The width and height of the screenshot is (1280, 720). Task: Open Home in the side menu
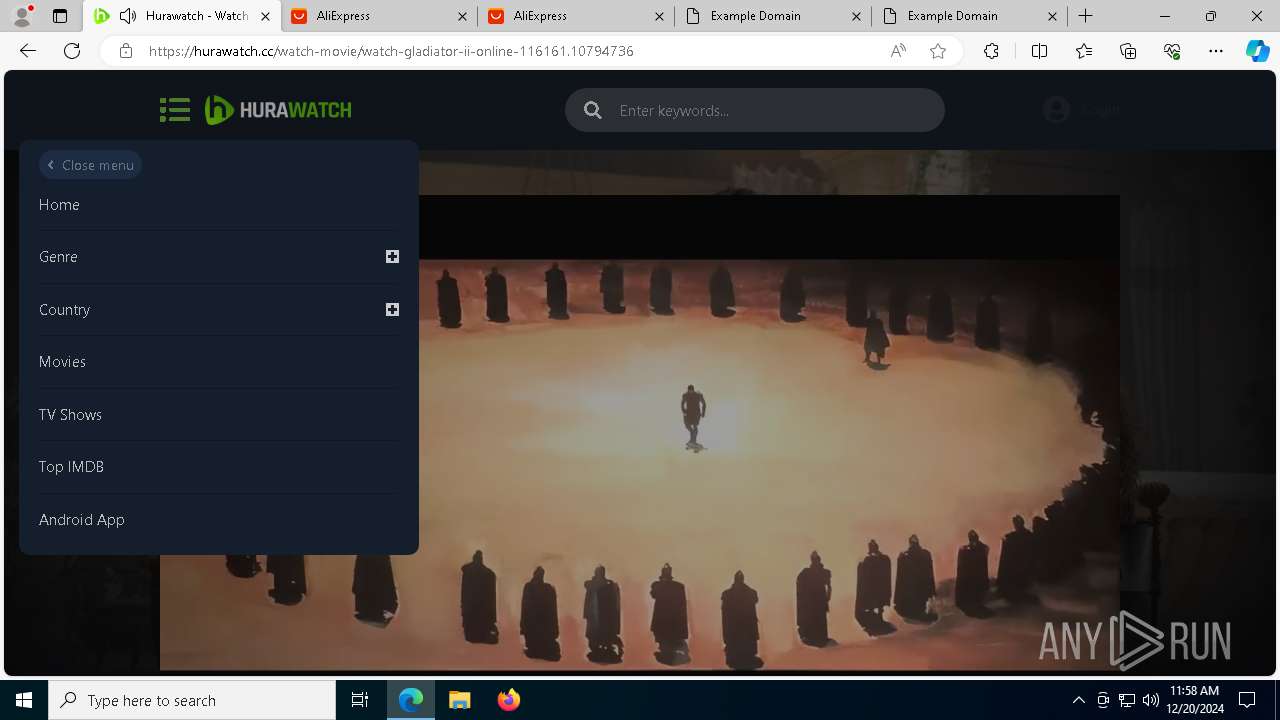tap(59, 205)
